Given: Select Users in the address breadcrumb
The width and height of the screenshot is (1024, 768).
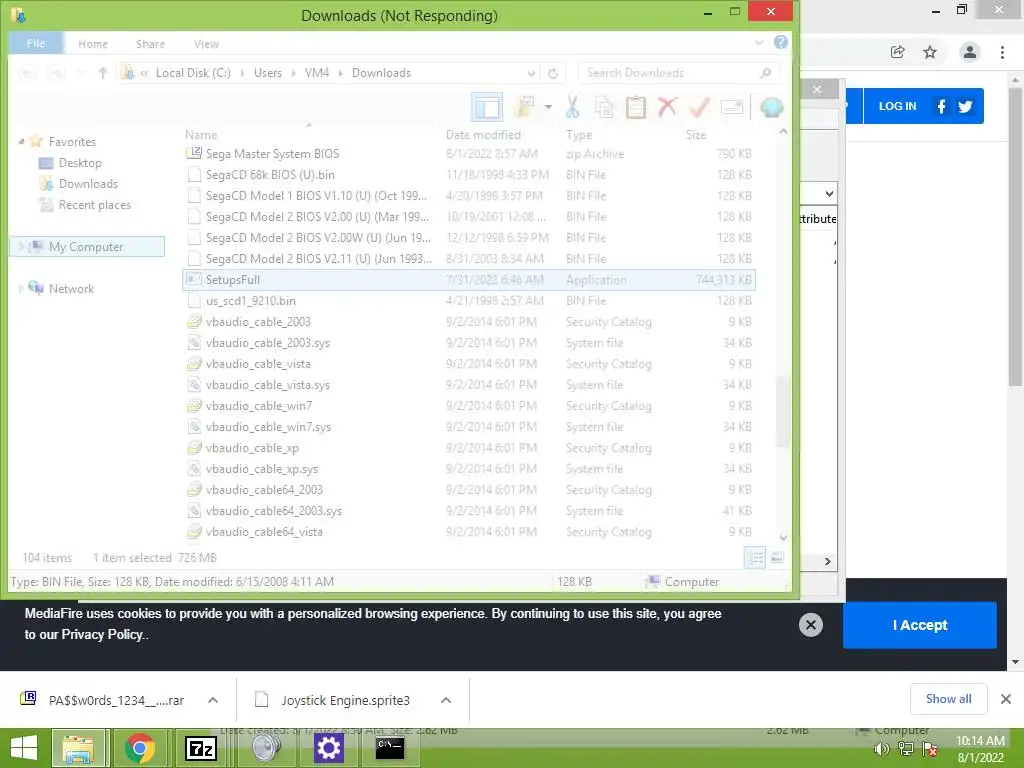Looking at the screenshot, I should 268,73.
